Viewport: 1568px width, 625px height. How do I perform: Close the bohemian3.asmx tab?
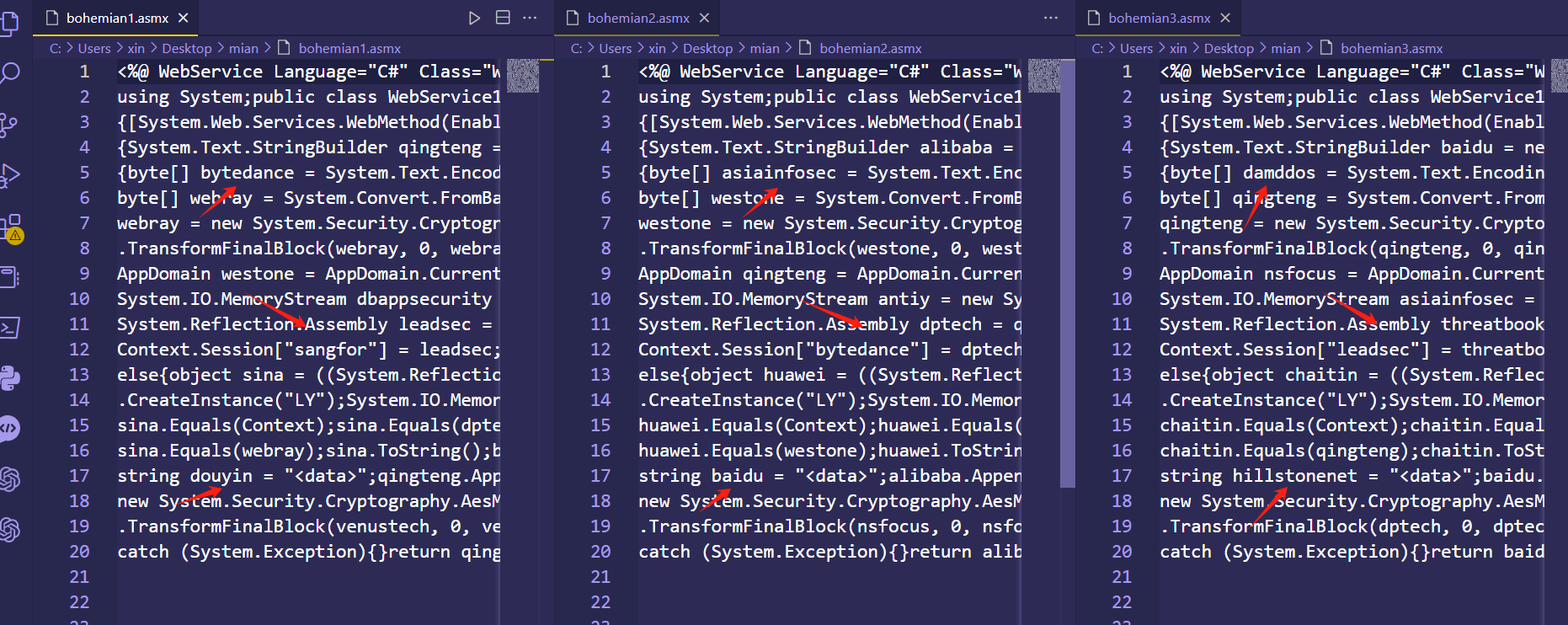1225,18
